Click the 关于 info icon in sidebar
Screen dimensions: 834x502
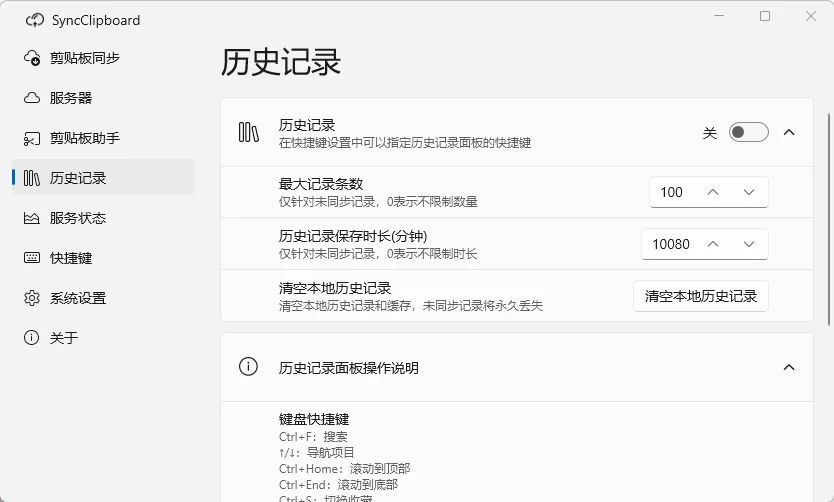(32, 338)
